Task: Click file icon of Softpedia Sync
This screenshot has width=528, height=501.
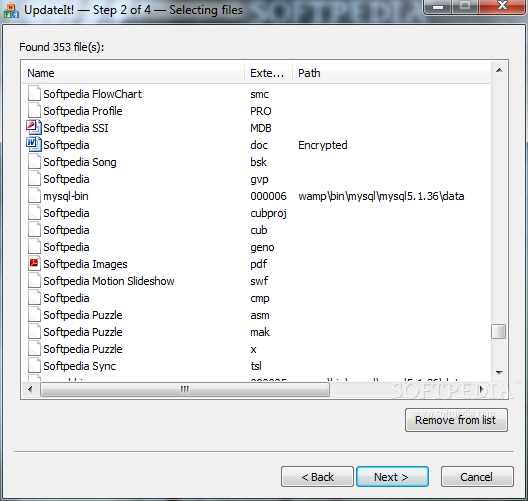Action: [x=34, y=365]
